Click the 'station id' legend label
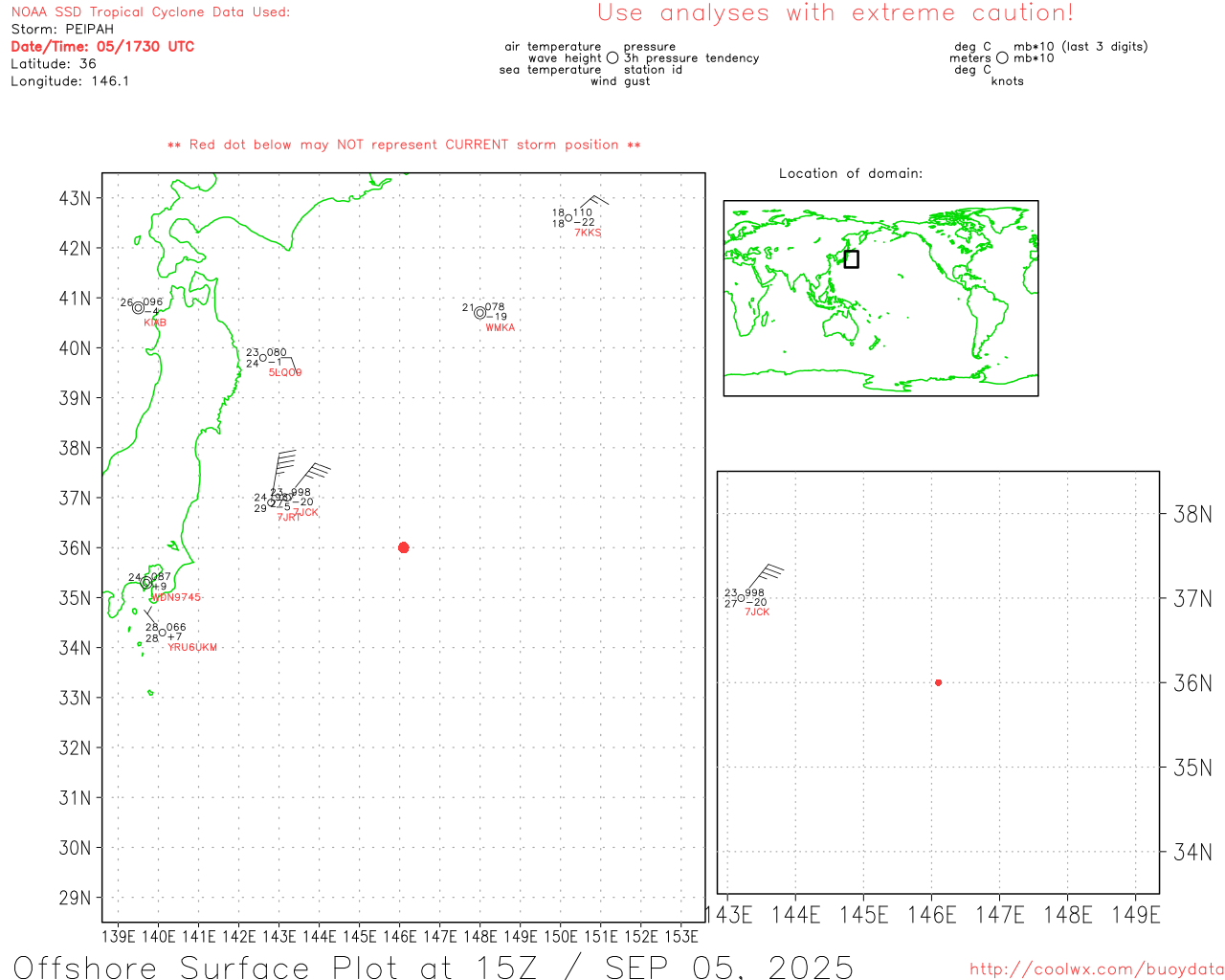This screenshot has height=980, width=1225. (x=653, y=70)
